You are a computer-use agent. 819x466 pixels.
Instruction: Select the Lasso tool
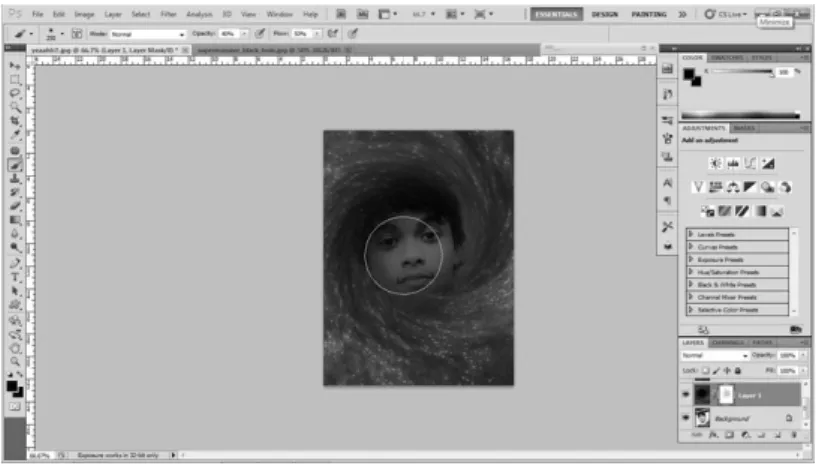(x=15, y=94)
